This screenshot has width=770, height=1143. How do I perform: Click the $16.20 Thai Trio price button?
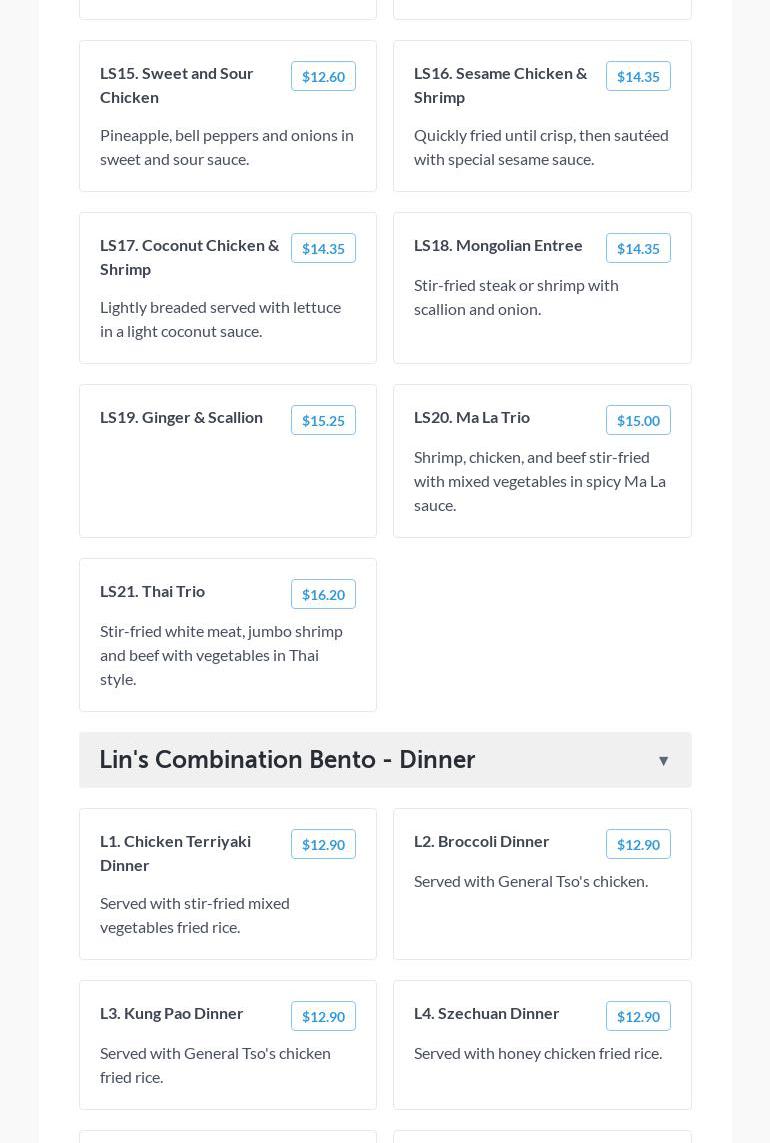(x=323, y=595)
